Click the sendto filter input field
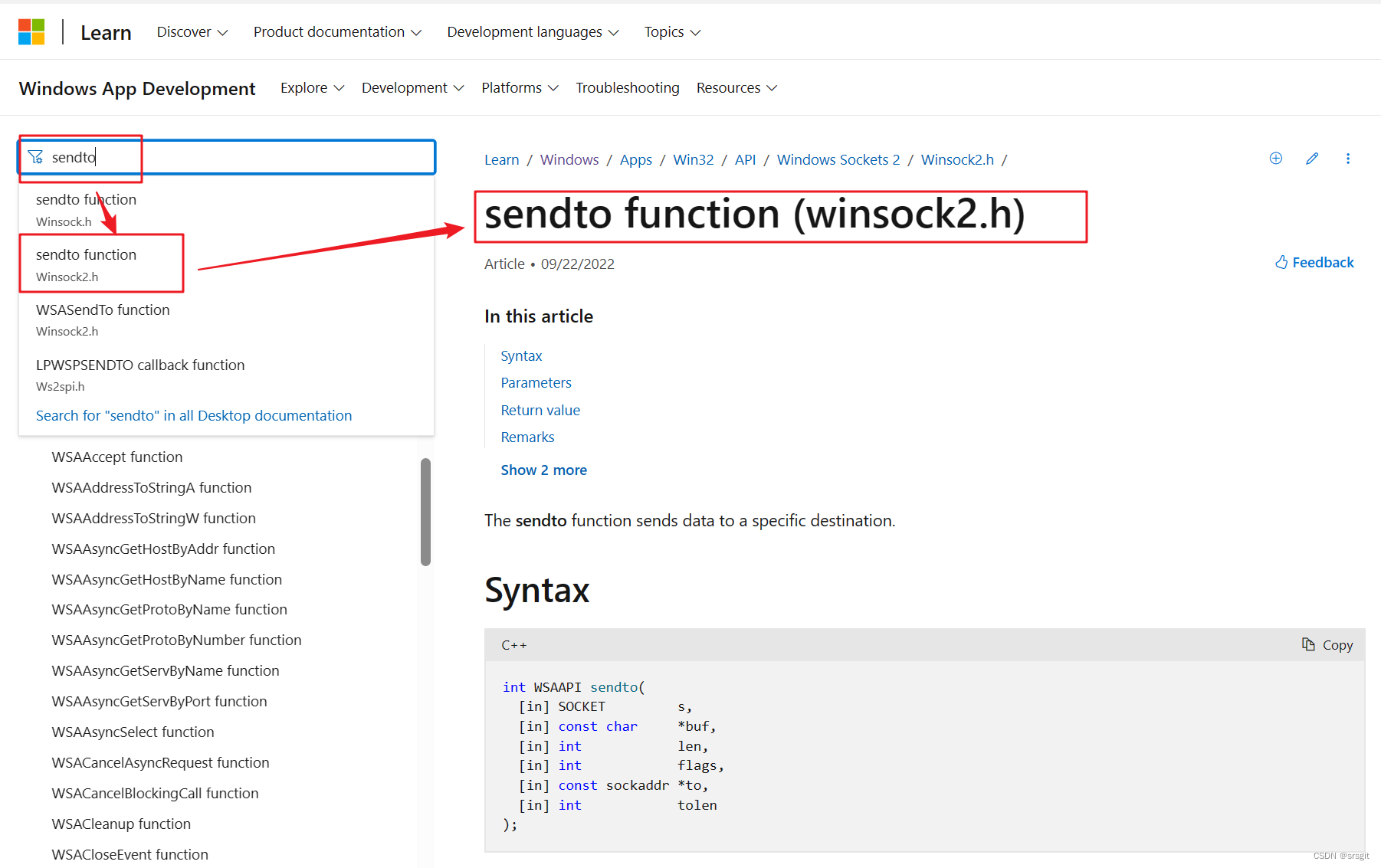This screenshot has height=868, width=1381. point(228,157)
